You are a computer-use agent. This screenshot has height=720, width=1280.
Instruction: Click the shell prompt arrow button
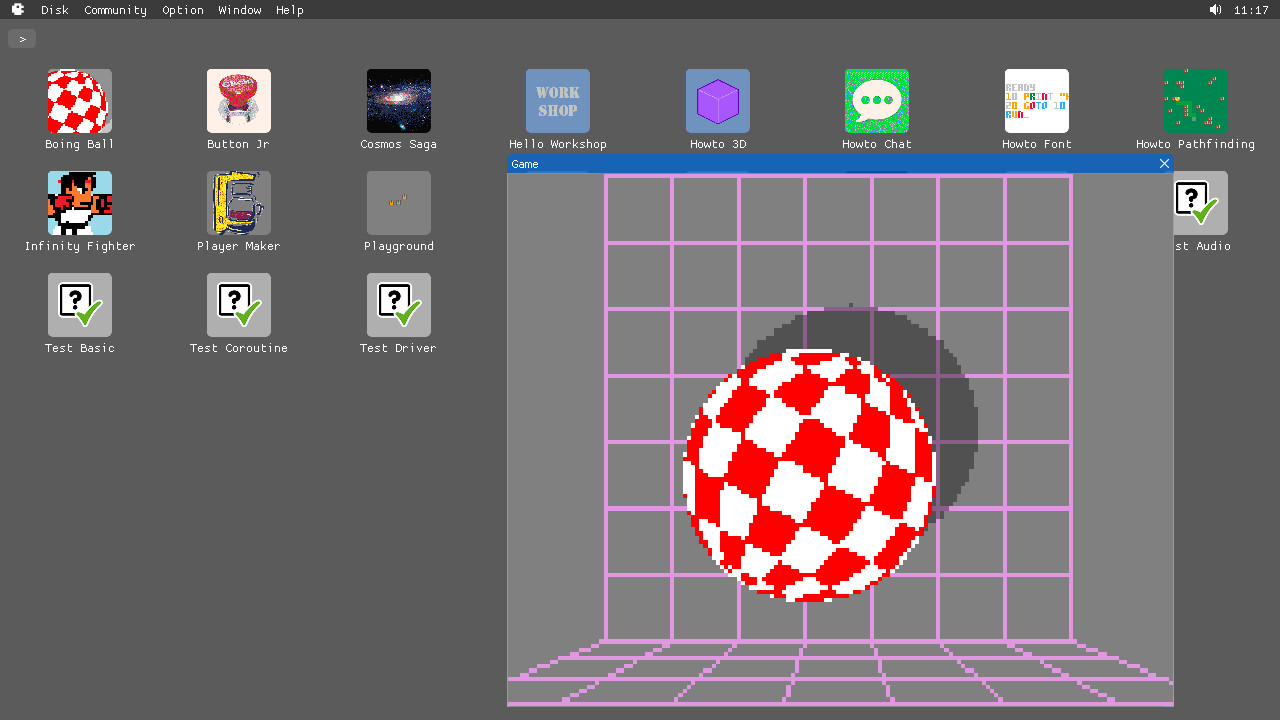21,38
